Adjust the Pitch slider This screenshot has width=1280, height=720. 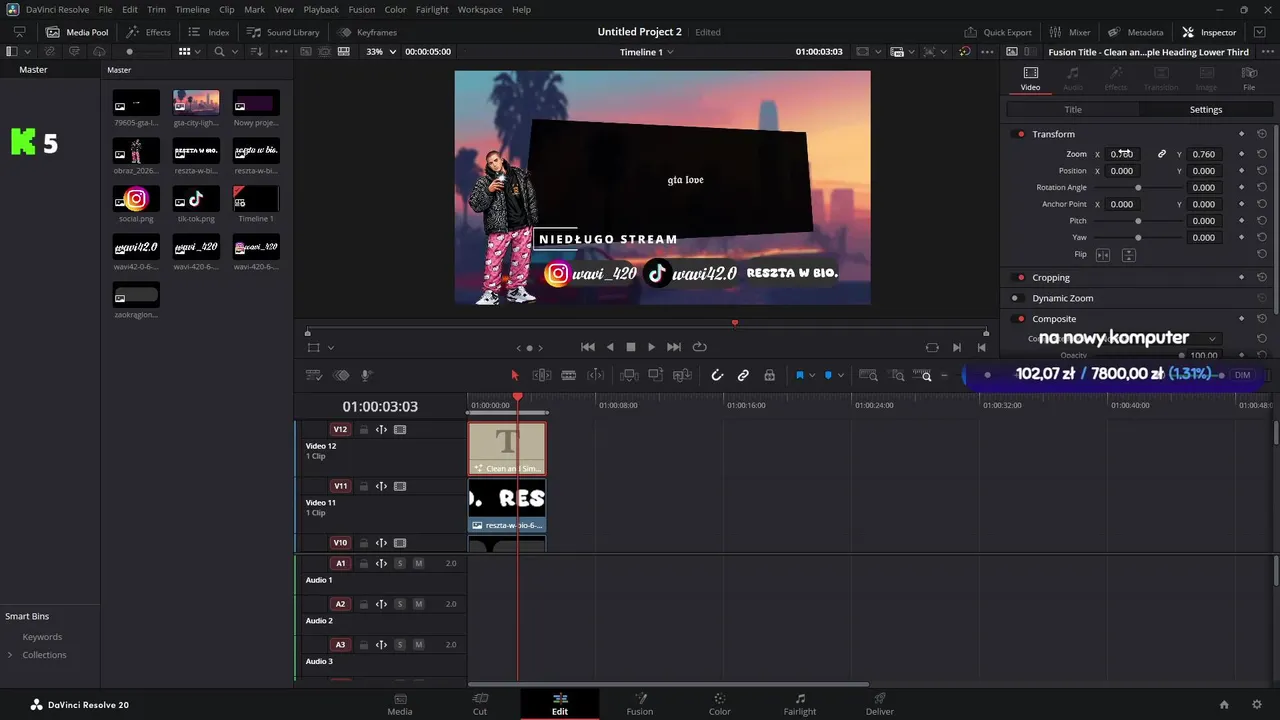[x=1138, y=221]
